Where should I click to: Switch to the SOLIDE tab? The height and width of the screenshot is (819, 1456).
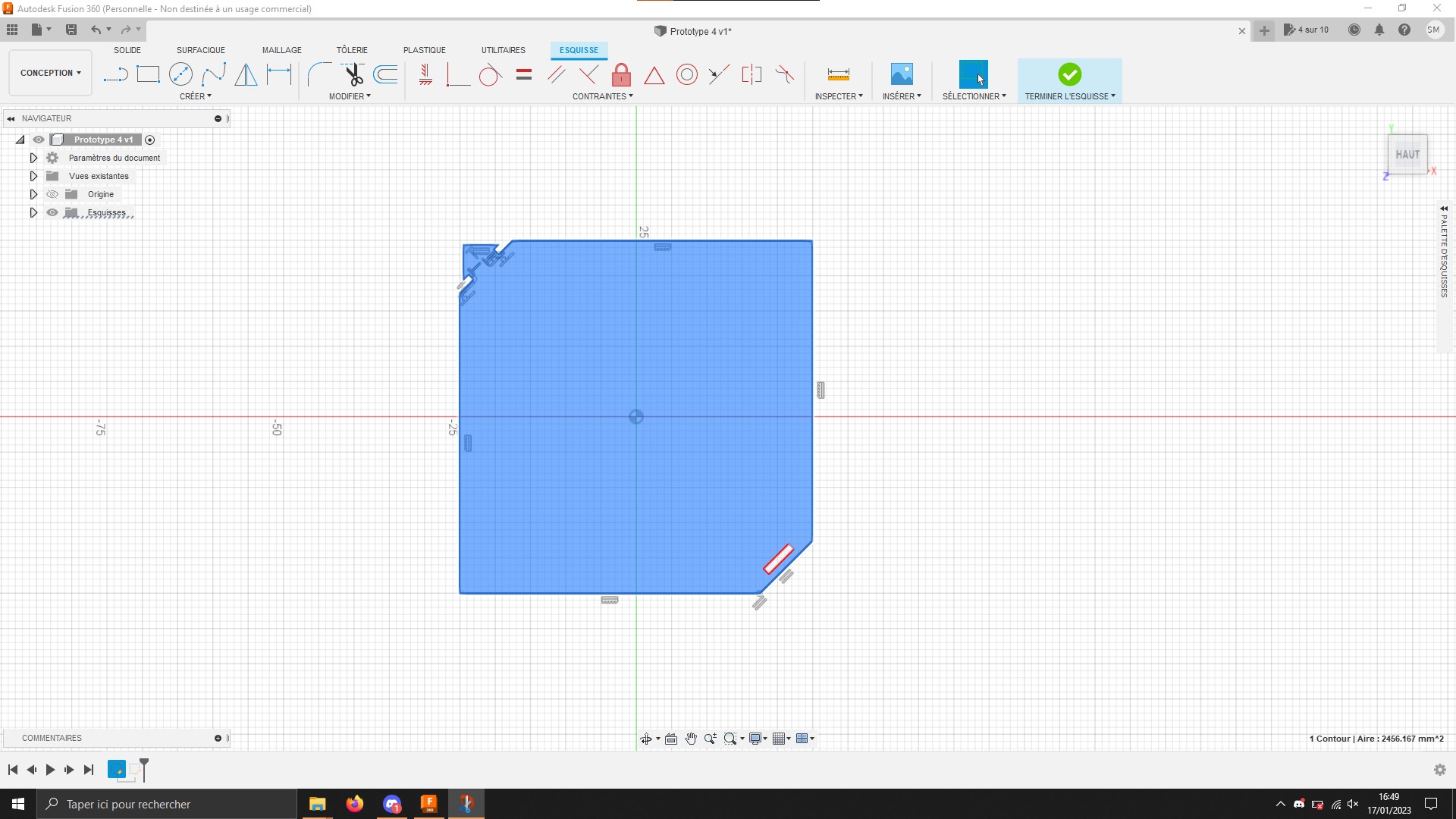(x=127, y=50)
